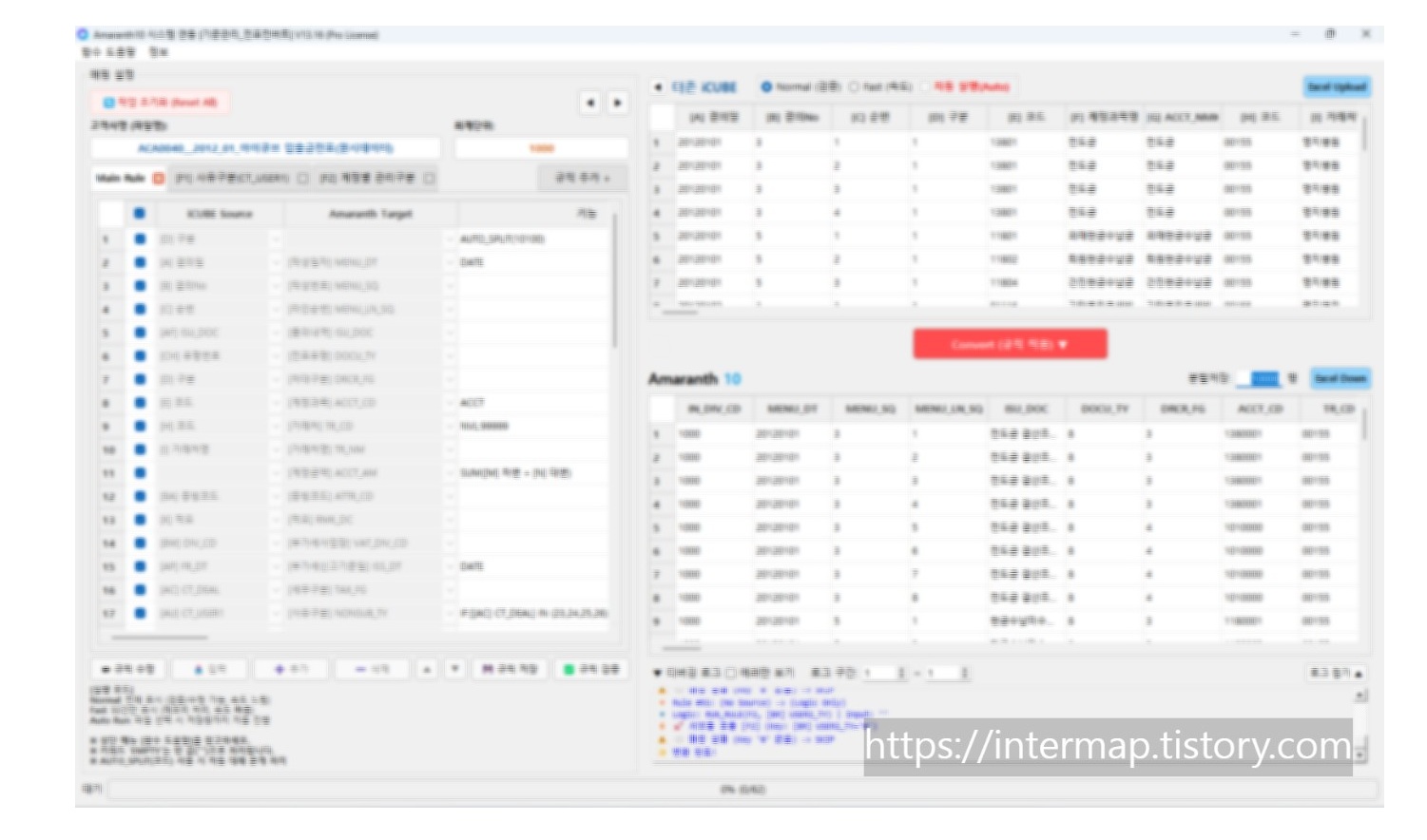Click the previous rule left-arrow button

590,102
